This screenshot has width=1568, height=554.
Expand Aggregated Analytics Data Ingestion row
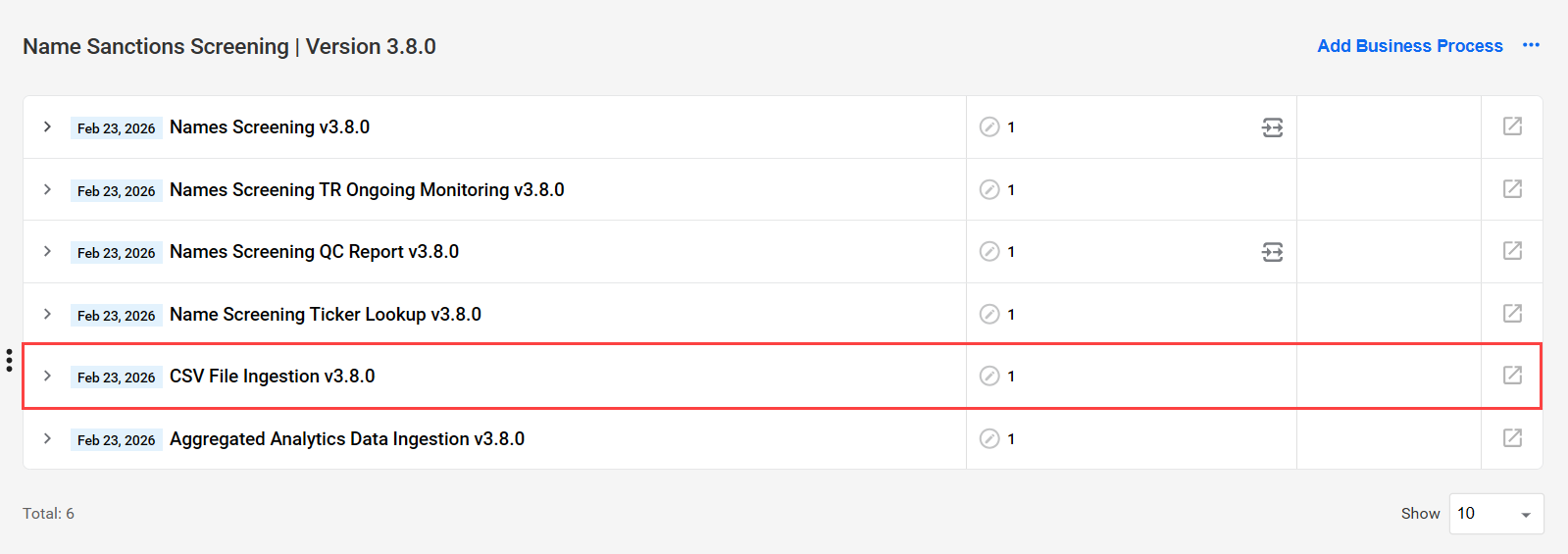click(x=47, y=438)
